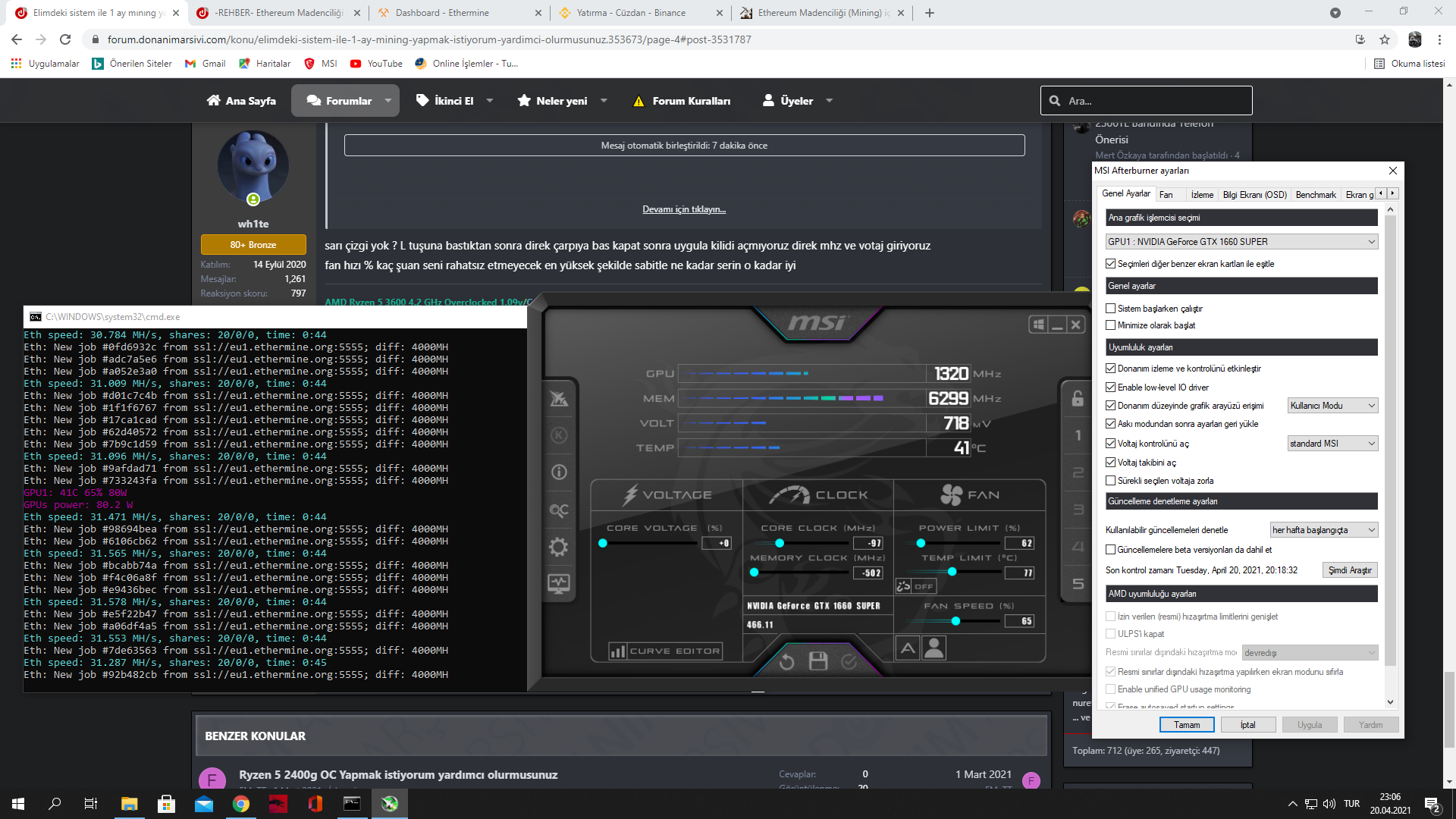
Task: Open Microsoft Store from the taskbar
Action: tap(166, 804)
